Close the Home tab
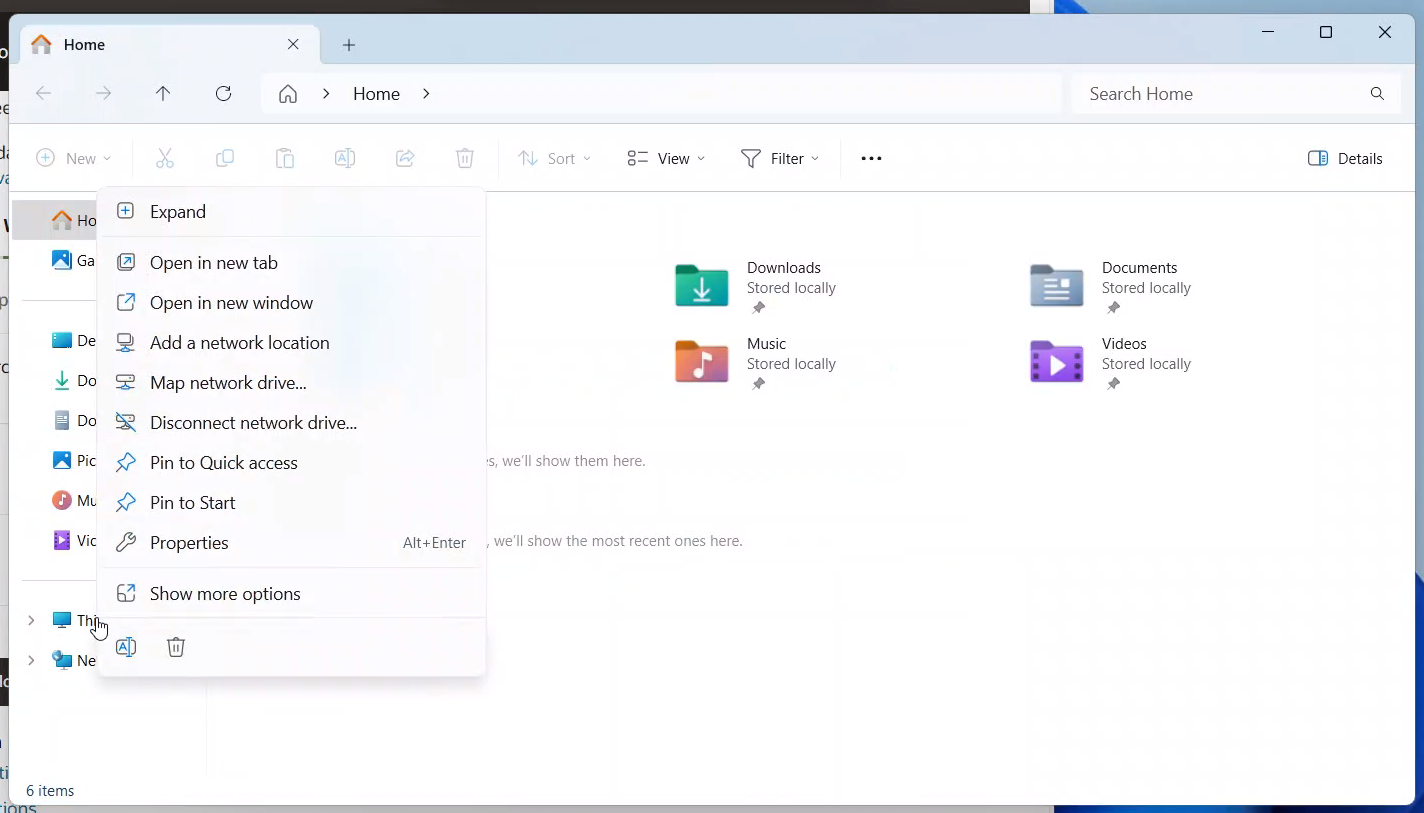 (x=293, y=44)
